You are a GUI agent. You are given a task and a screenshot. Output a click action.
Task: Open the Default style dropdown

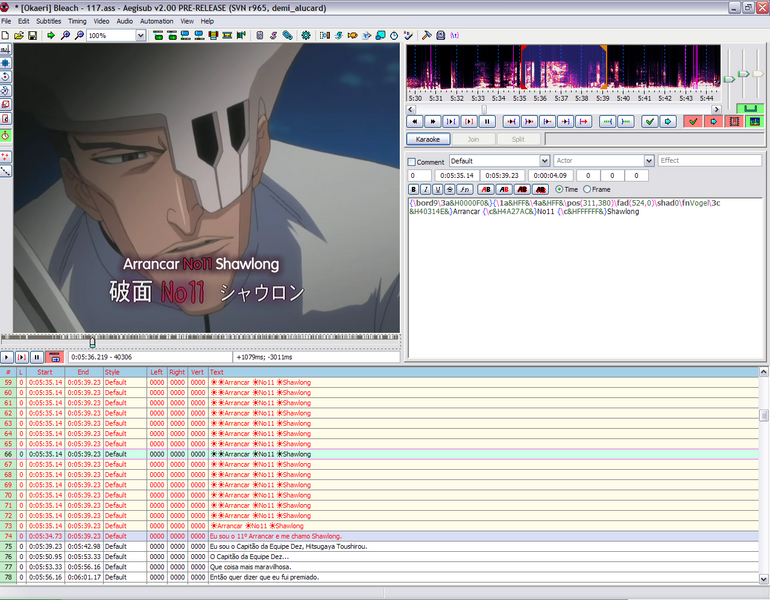click(545, 161)
